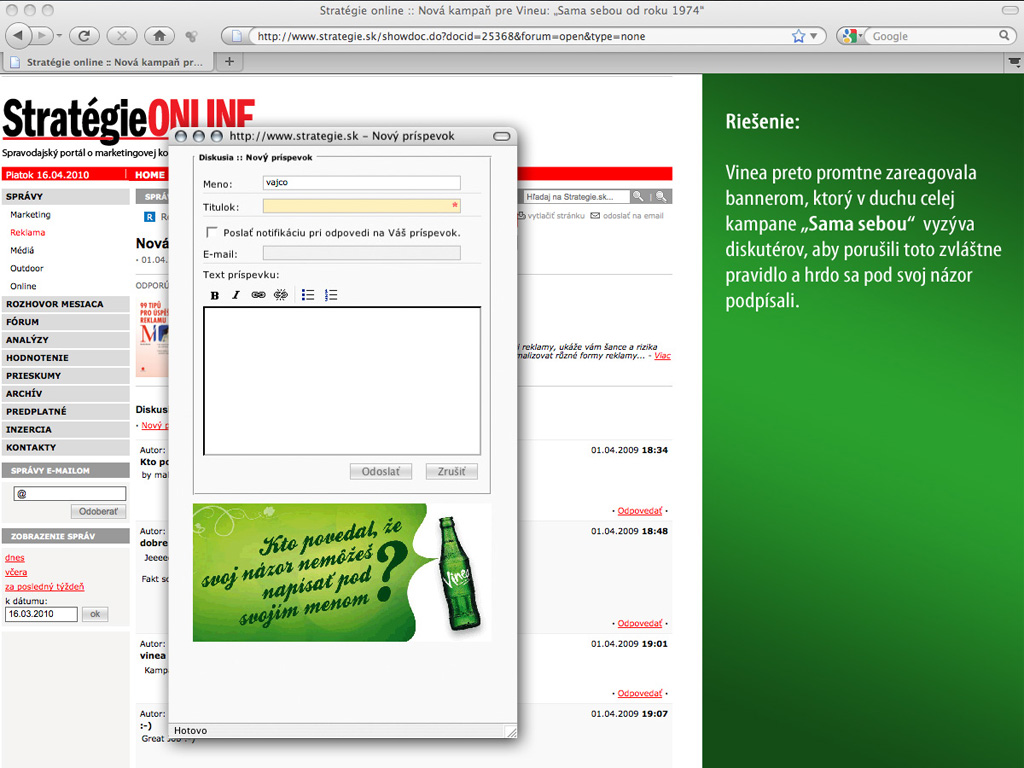Select the Stratégie online browser tab
This screenshot has width=1024, height=768.
pos(108,62)
